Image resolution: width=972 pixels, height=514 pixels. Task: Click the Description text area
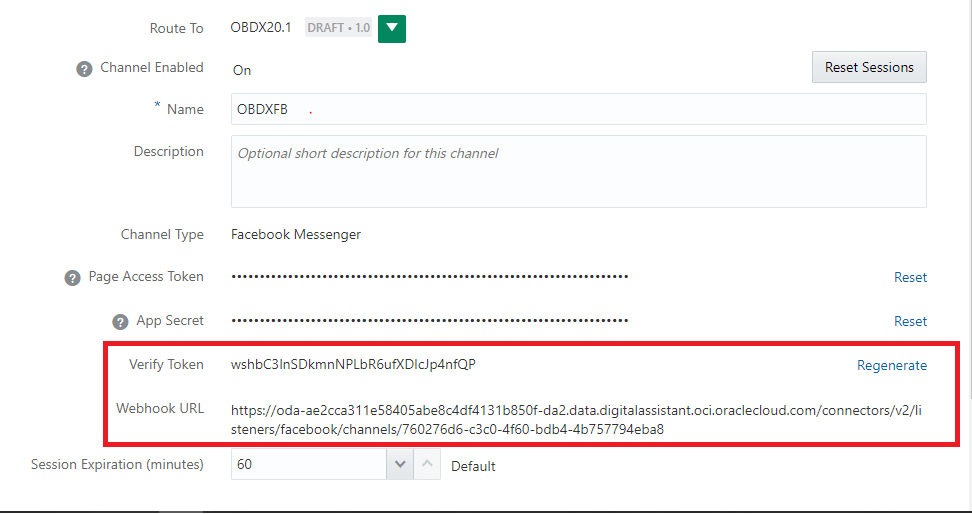[578, 172]
